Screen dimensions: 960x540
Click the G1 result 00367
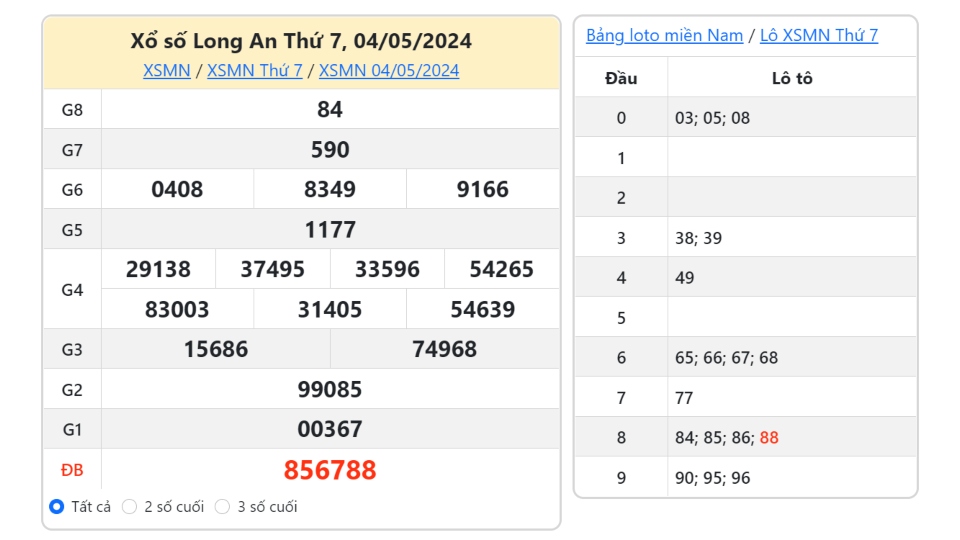coord(330,429)
